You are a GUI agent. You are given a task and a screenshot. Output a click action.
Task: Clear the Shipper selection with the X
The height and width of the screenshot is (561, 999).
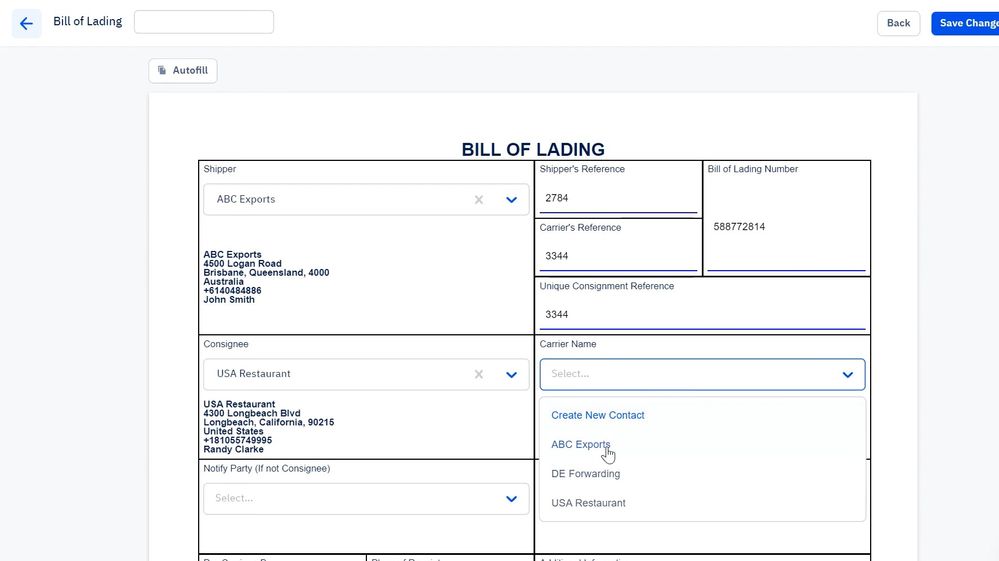pyautogui.click(x=478, y=199)
